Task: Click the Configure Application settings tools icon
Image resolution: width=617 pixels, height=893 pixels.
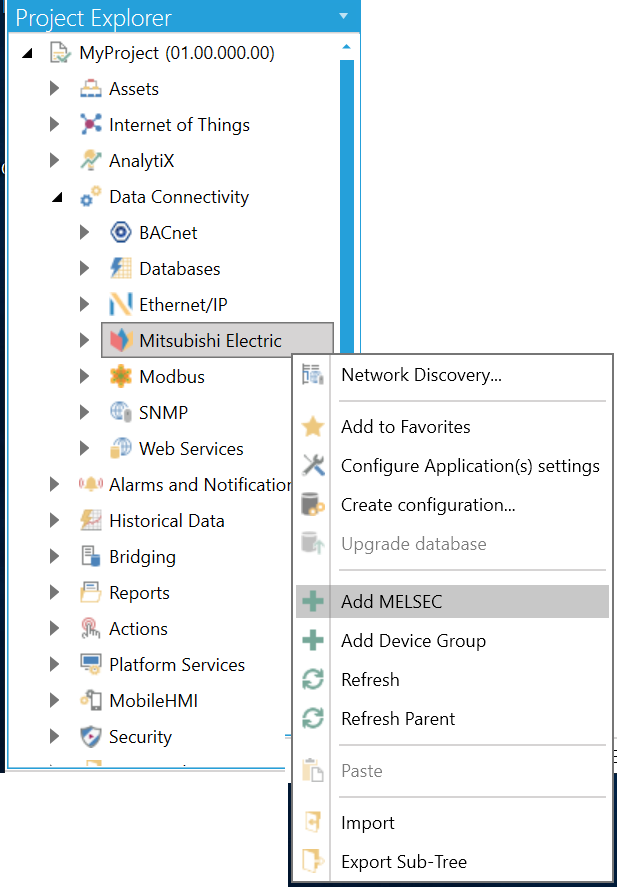Action: (x=313, y=466)
